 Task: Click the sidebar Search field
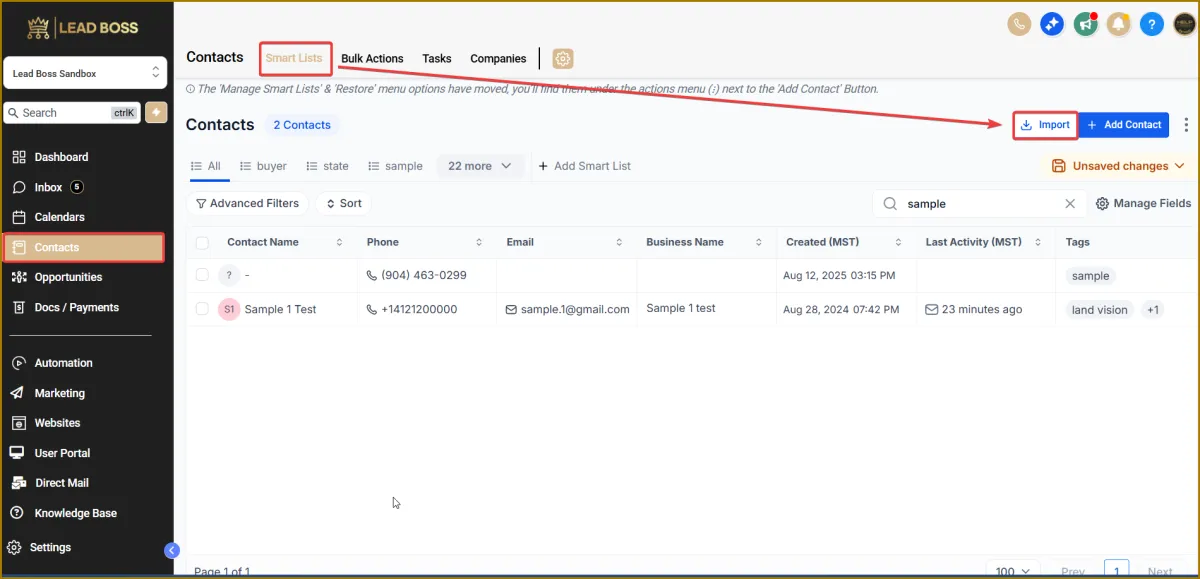72,113
